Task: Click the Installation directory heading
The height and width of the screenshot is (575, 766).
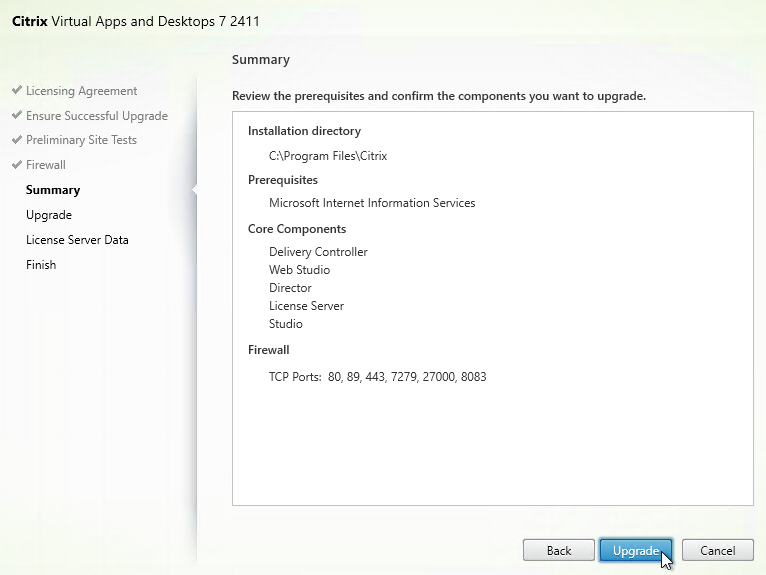Action: pos(304,131)
